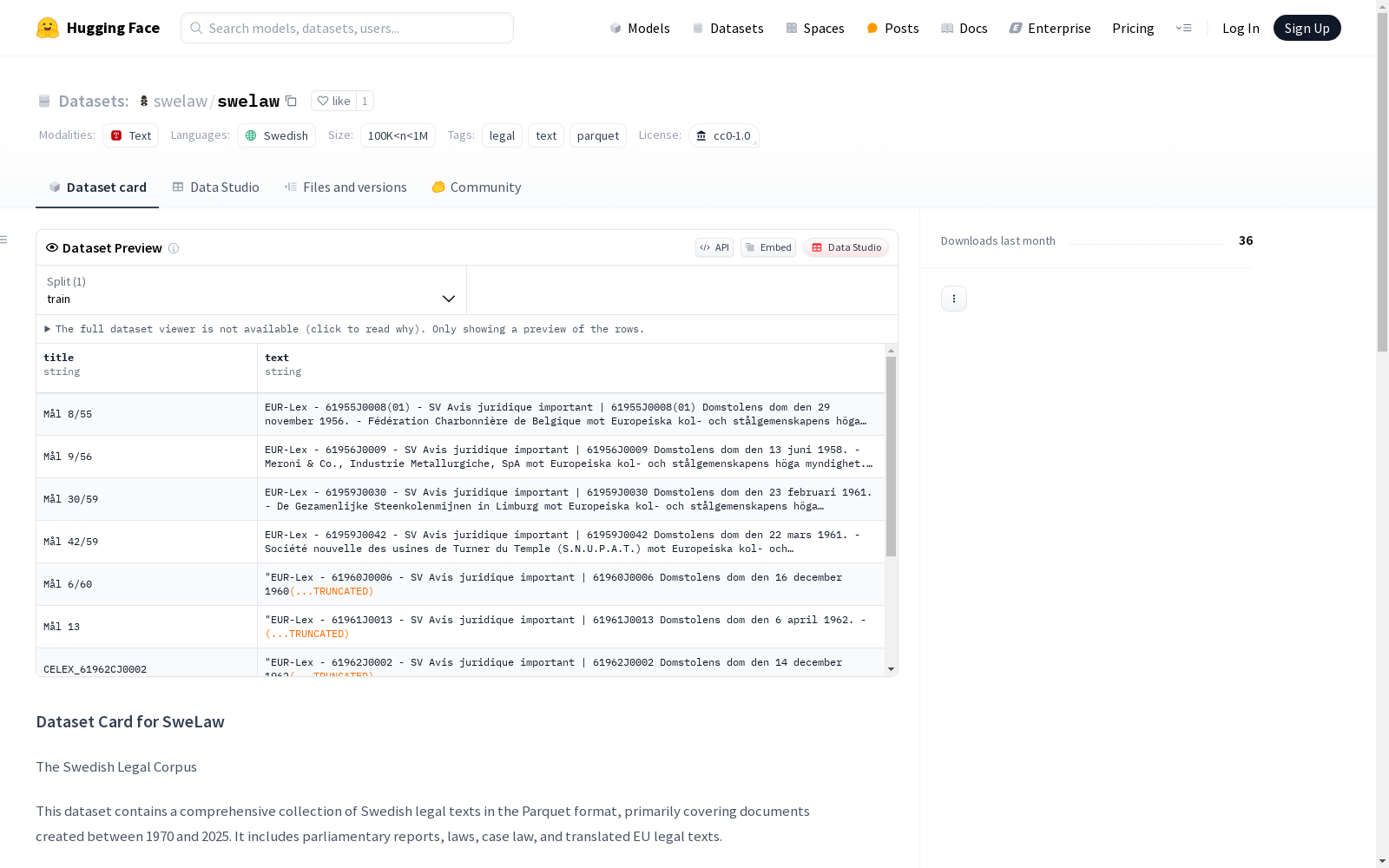Click the Text modality tag

coord(131,135)
